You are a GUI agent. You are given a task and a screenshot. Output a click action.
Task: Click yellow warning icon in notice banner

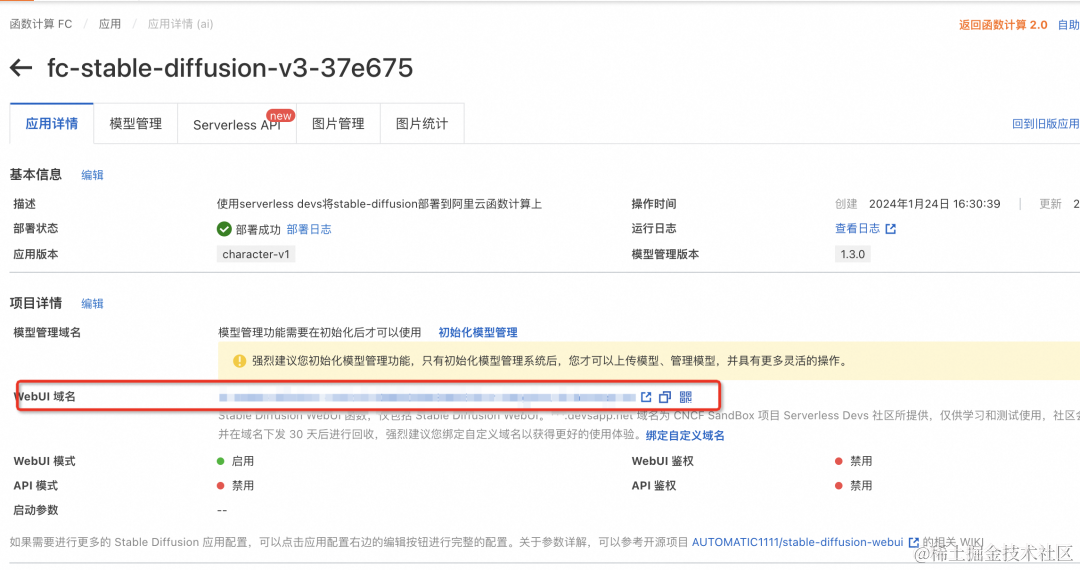coord(239,361)
